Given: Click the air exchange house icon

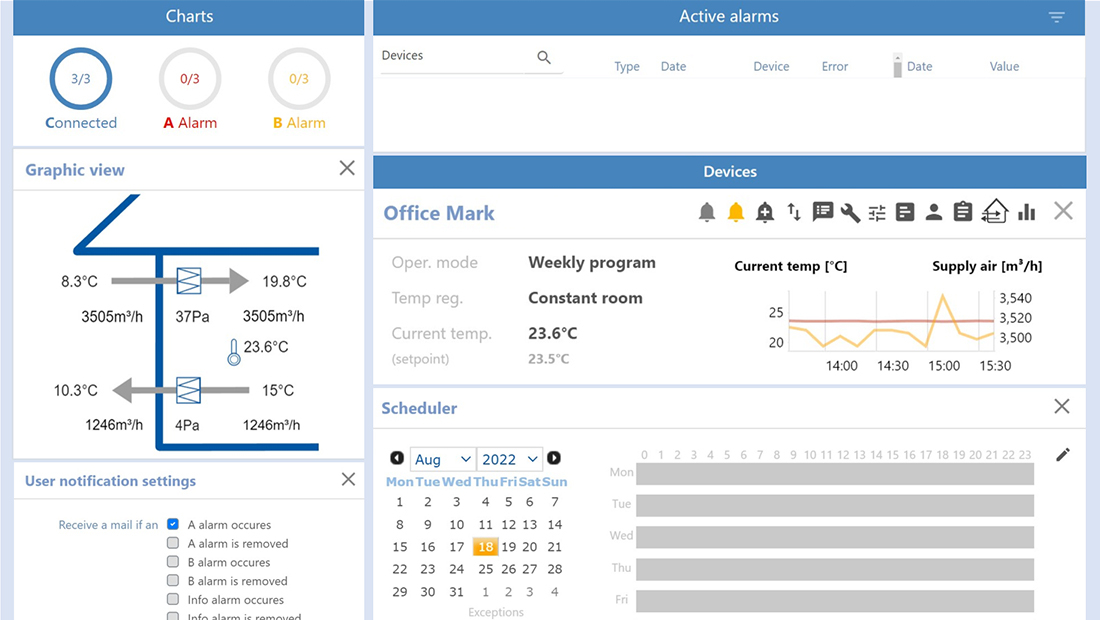Looking at the screenshot, I should click(x=994, y=212).
